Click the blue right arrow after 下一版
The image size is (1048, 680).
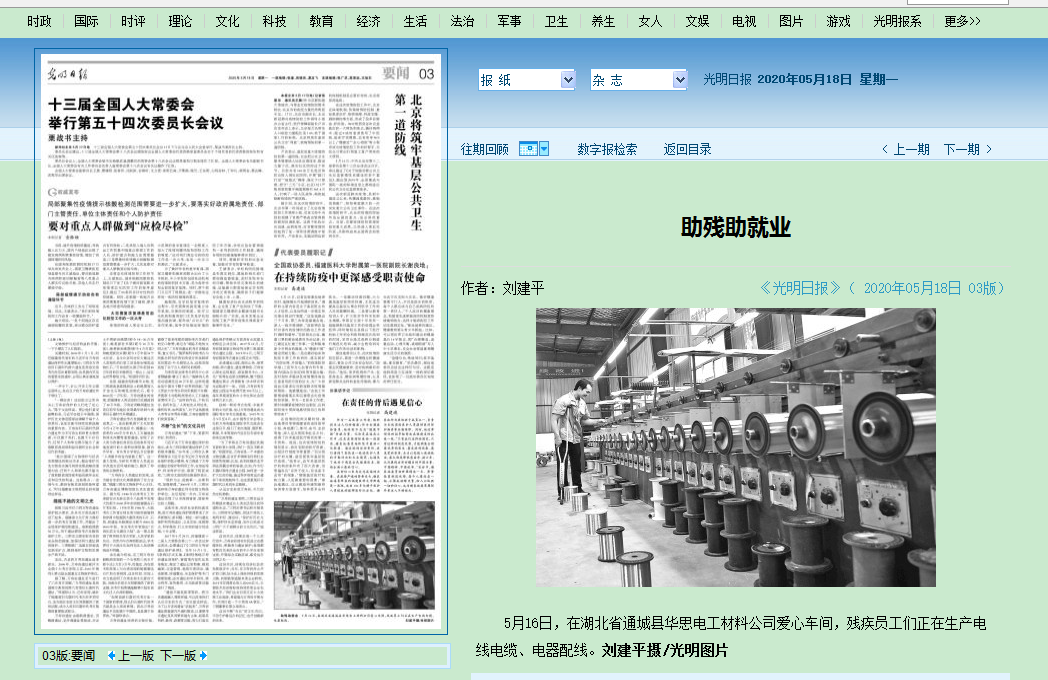[x=203, y=656]
